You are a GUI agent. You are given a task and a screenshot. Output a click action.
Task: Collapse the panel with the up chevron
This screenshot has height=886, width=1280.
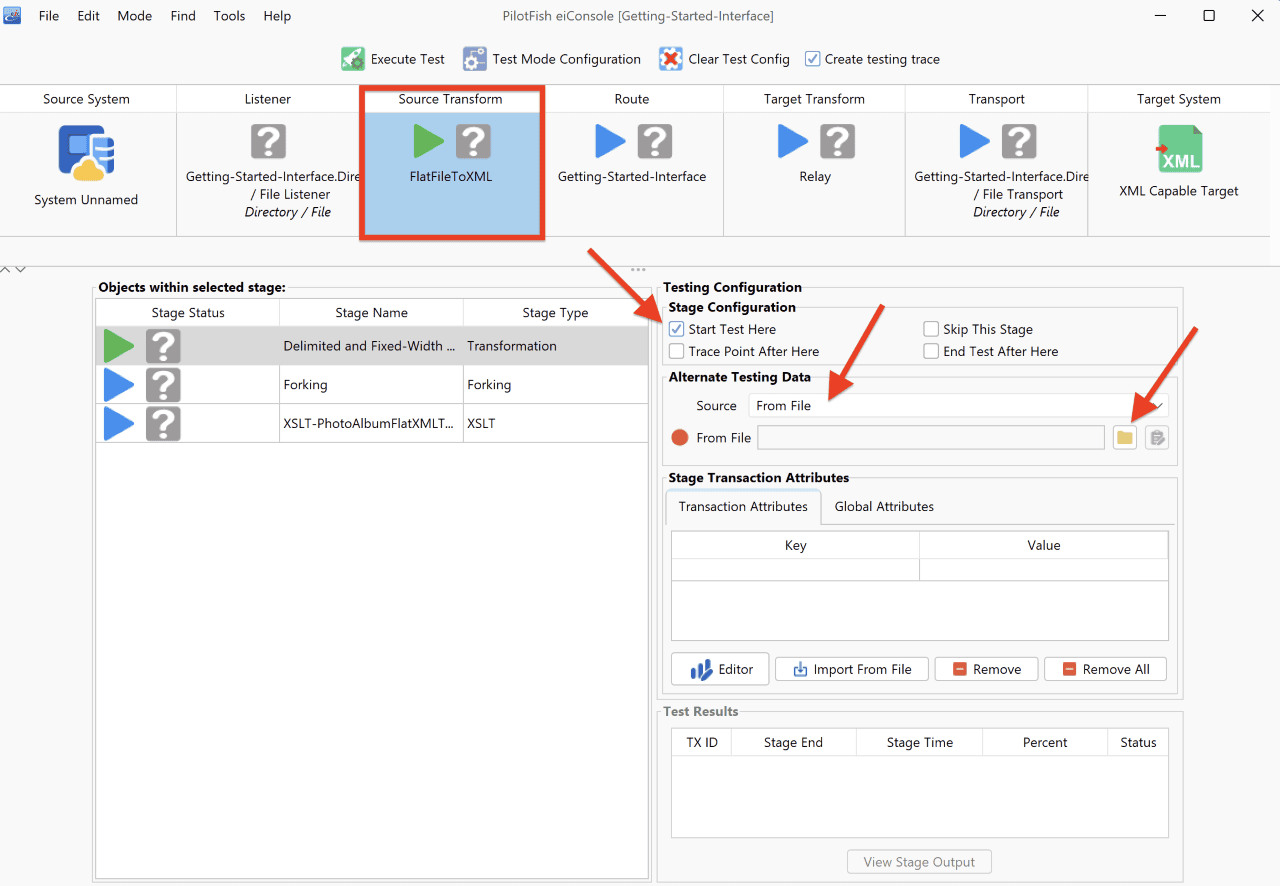(6, 268)
